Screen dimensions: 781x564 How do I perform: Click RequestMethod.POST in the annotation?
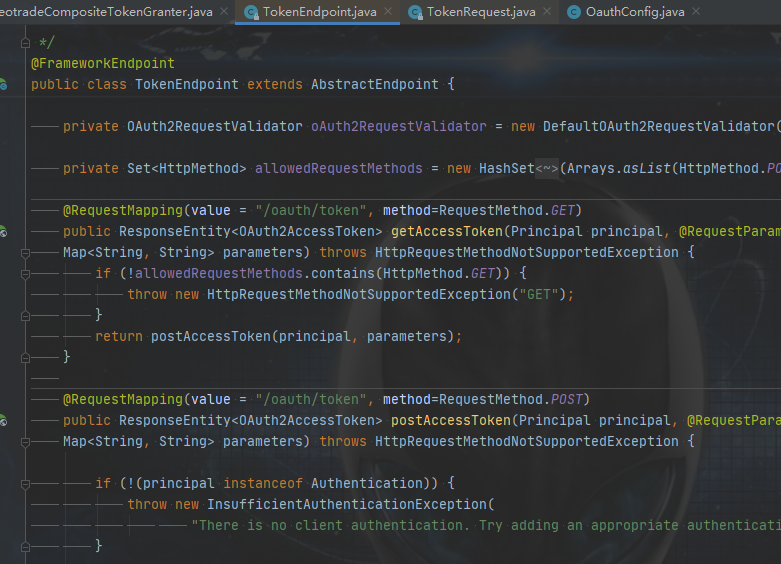click(x=511, y=399)
